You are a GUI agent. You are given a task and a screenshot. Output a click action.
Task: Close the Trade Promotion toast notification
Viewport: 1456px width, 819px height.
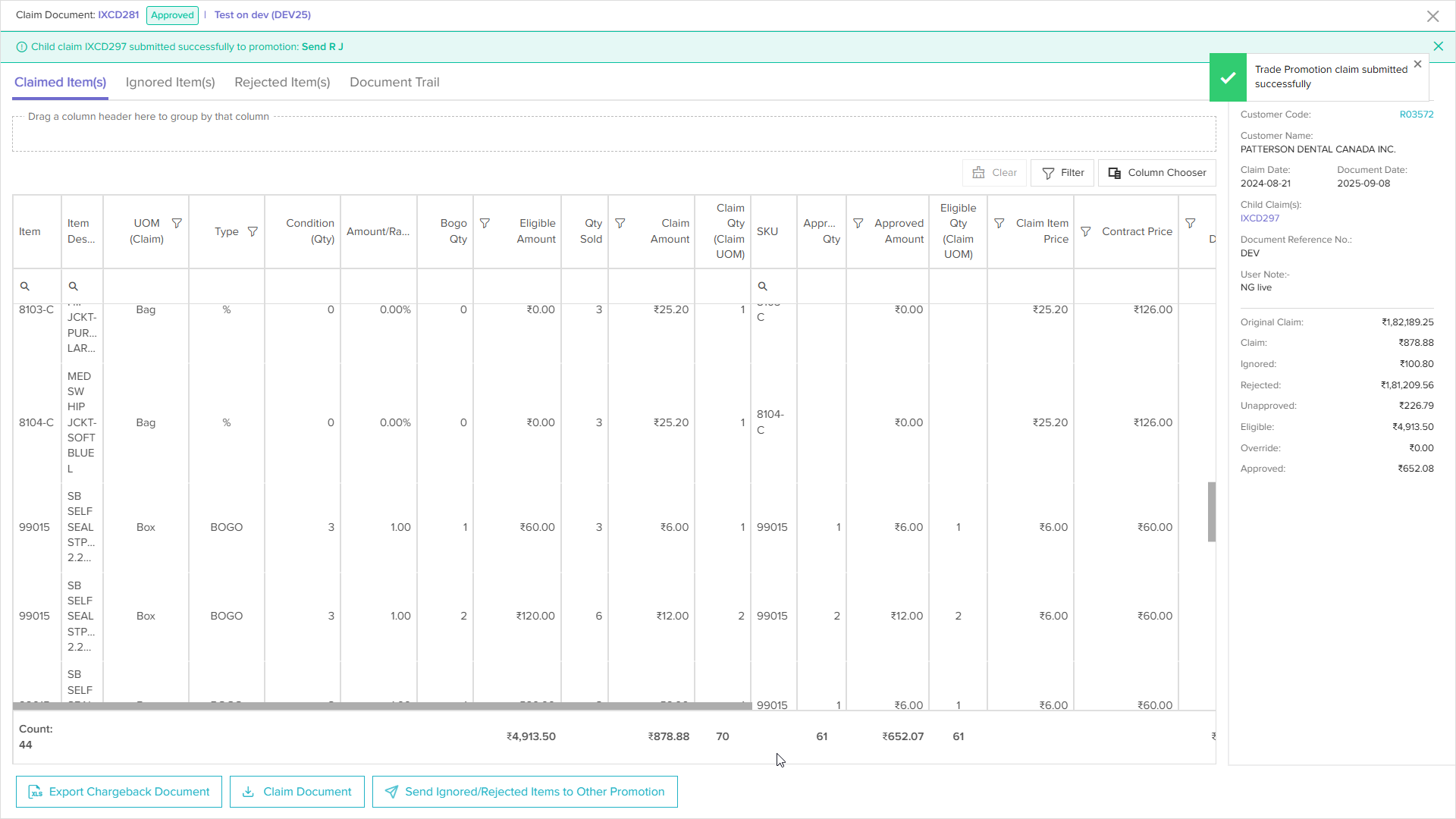1417,64
